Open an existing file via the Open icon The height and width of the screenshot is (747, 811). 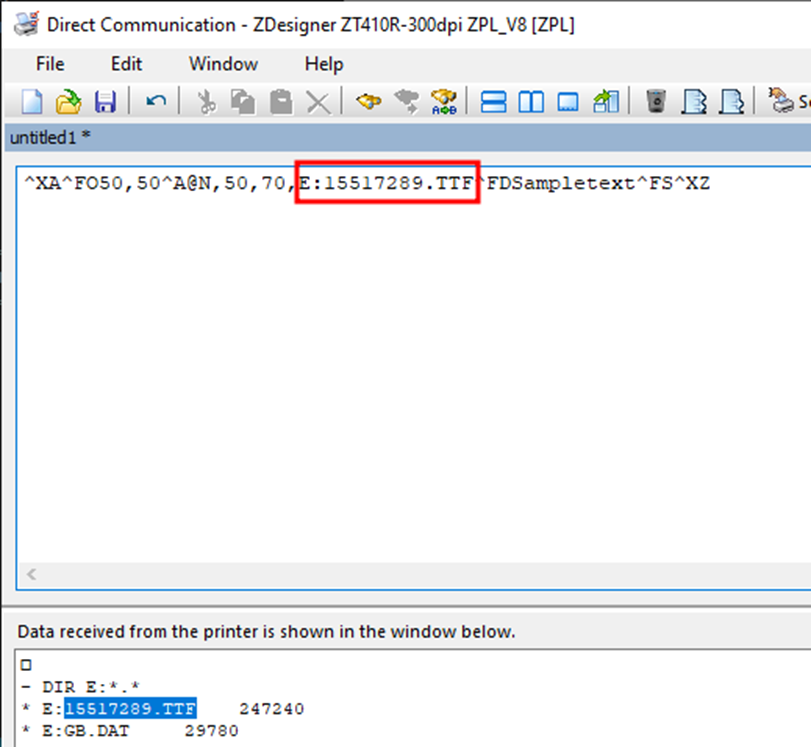pyautogui.click(x=68, y=101)
